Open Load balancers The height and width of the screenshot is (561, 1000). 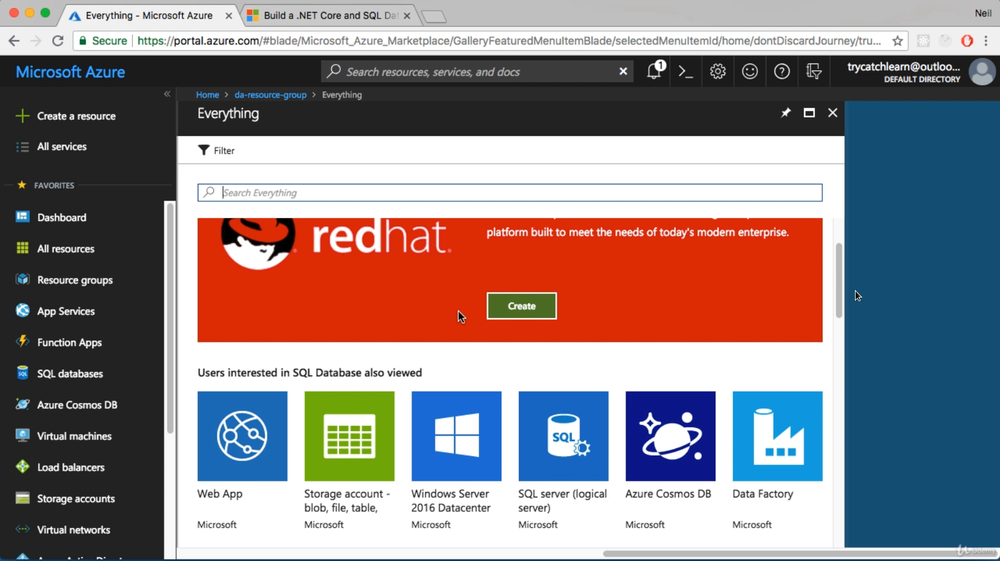point(60,467)
